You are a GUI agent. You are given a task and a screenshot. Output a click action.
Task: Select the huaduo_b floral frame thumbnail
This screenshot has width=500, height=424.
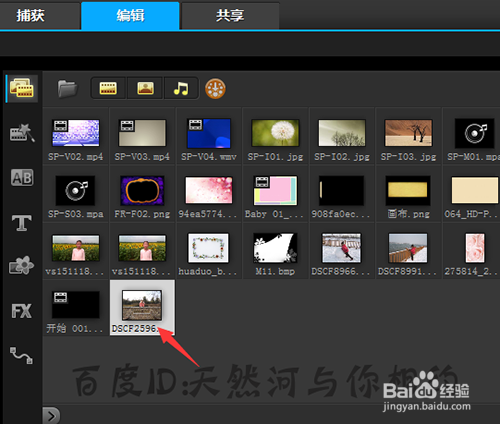[209, 248]
